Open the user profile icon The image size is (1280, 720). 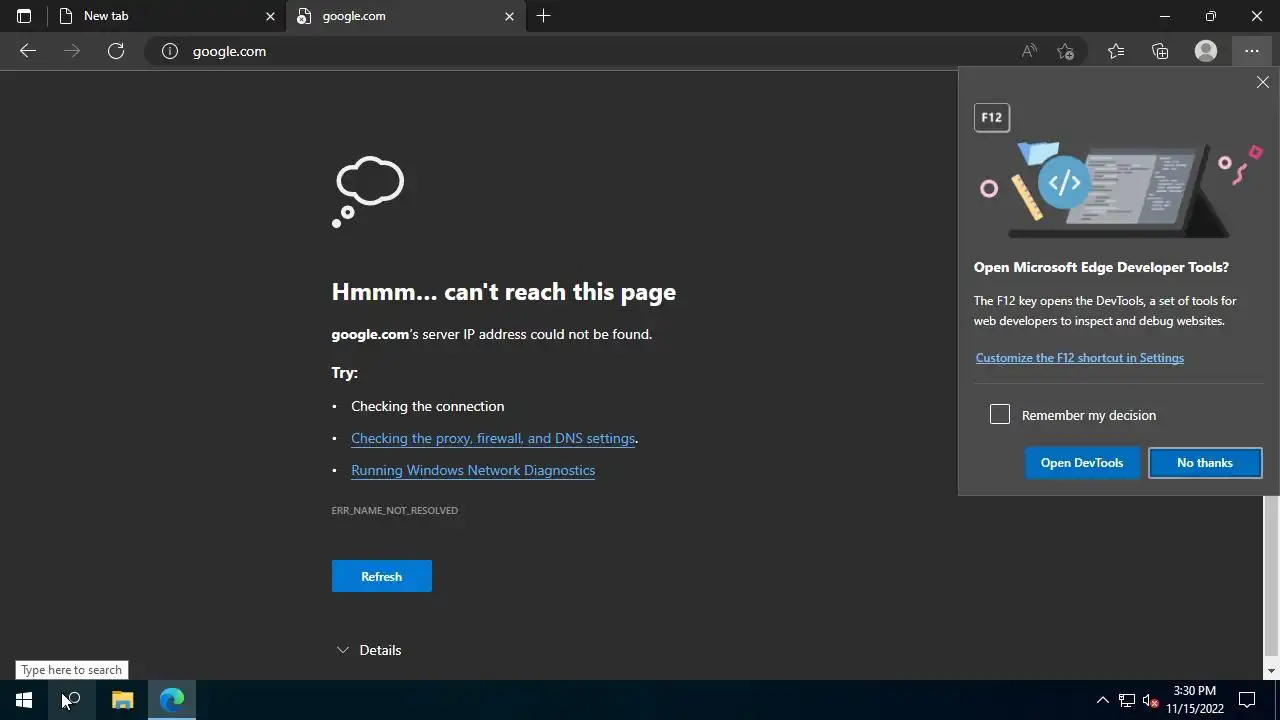point(1206,51)
